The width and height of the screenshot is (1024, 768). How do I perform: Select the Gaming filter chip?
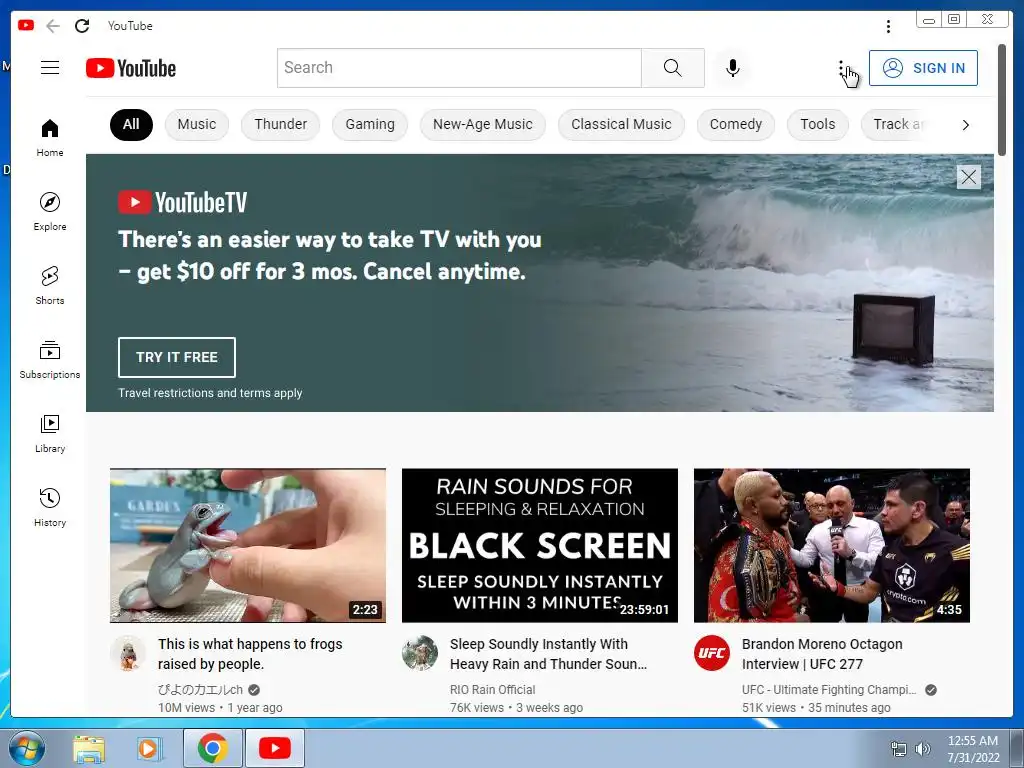(x=370, y=125)
